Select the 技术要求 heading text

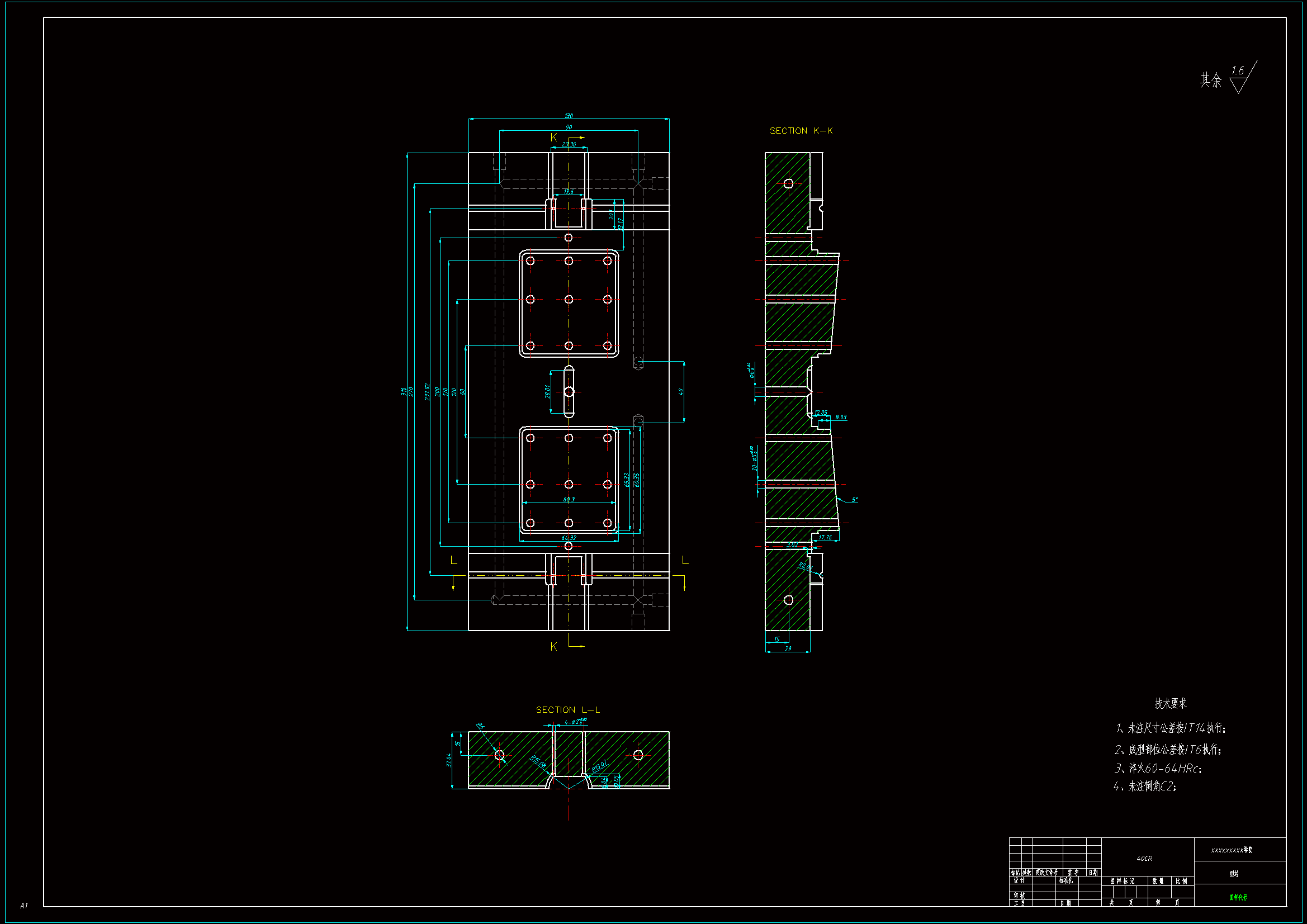tap(1171, 704)
